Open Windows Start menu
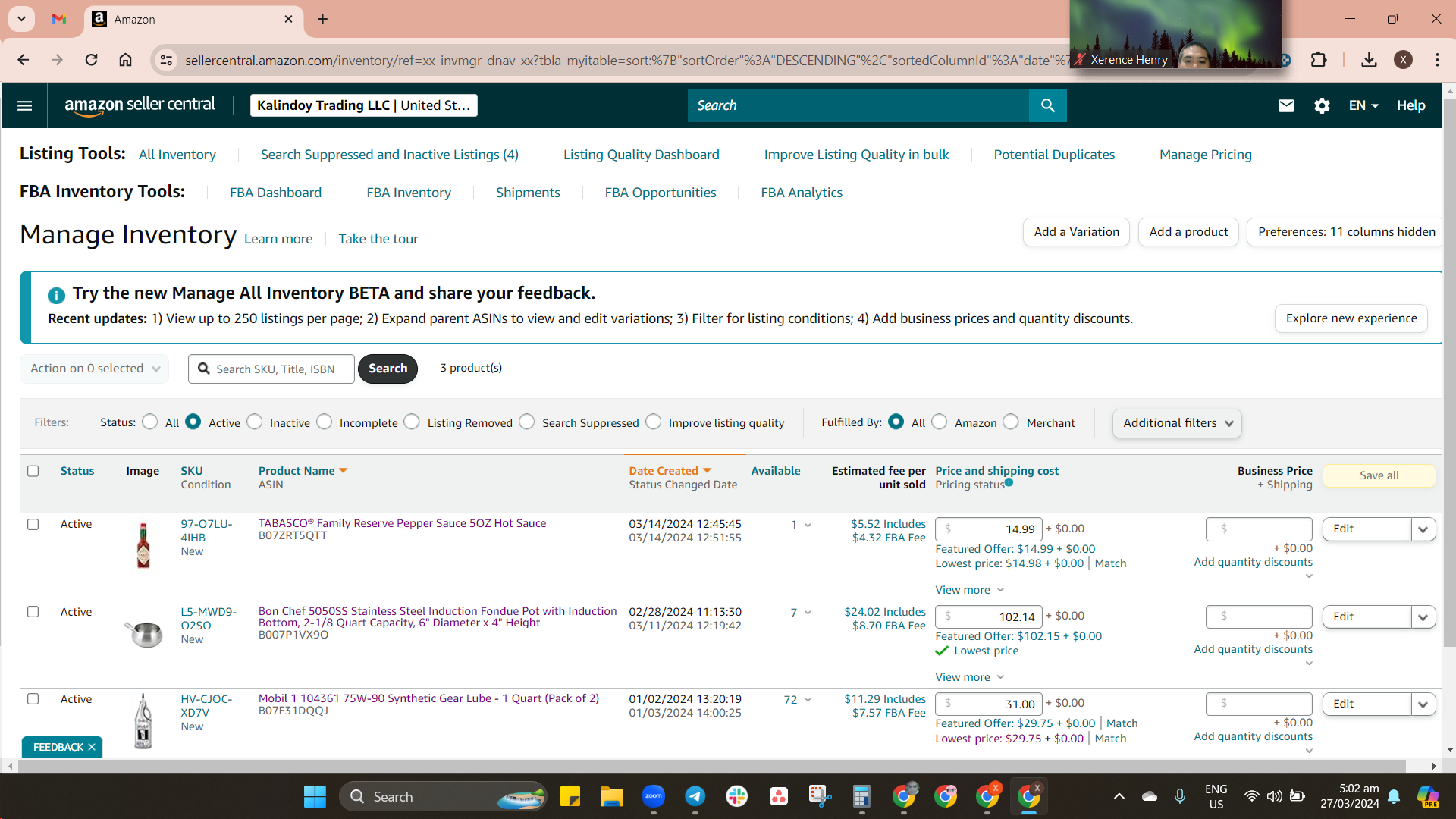 click(315, 796)
